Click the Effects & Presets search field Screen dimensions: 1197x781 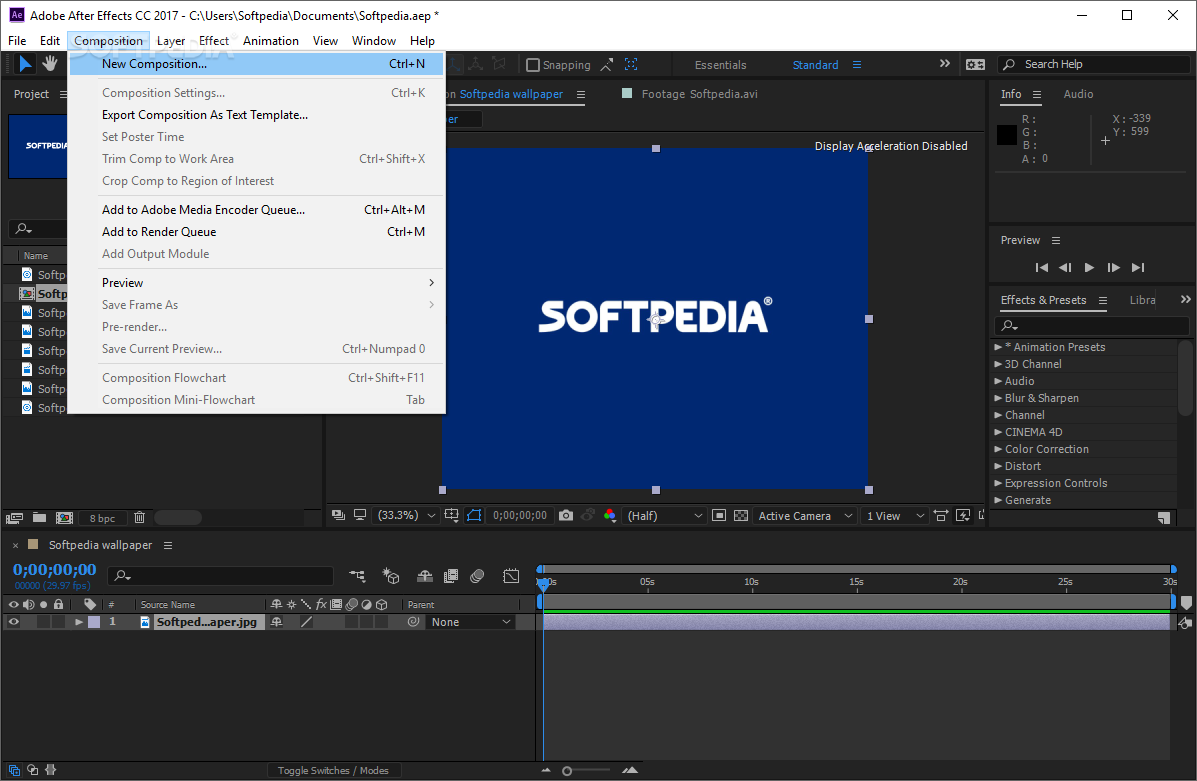pyautogui.click(x=1092, y=326)
